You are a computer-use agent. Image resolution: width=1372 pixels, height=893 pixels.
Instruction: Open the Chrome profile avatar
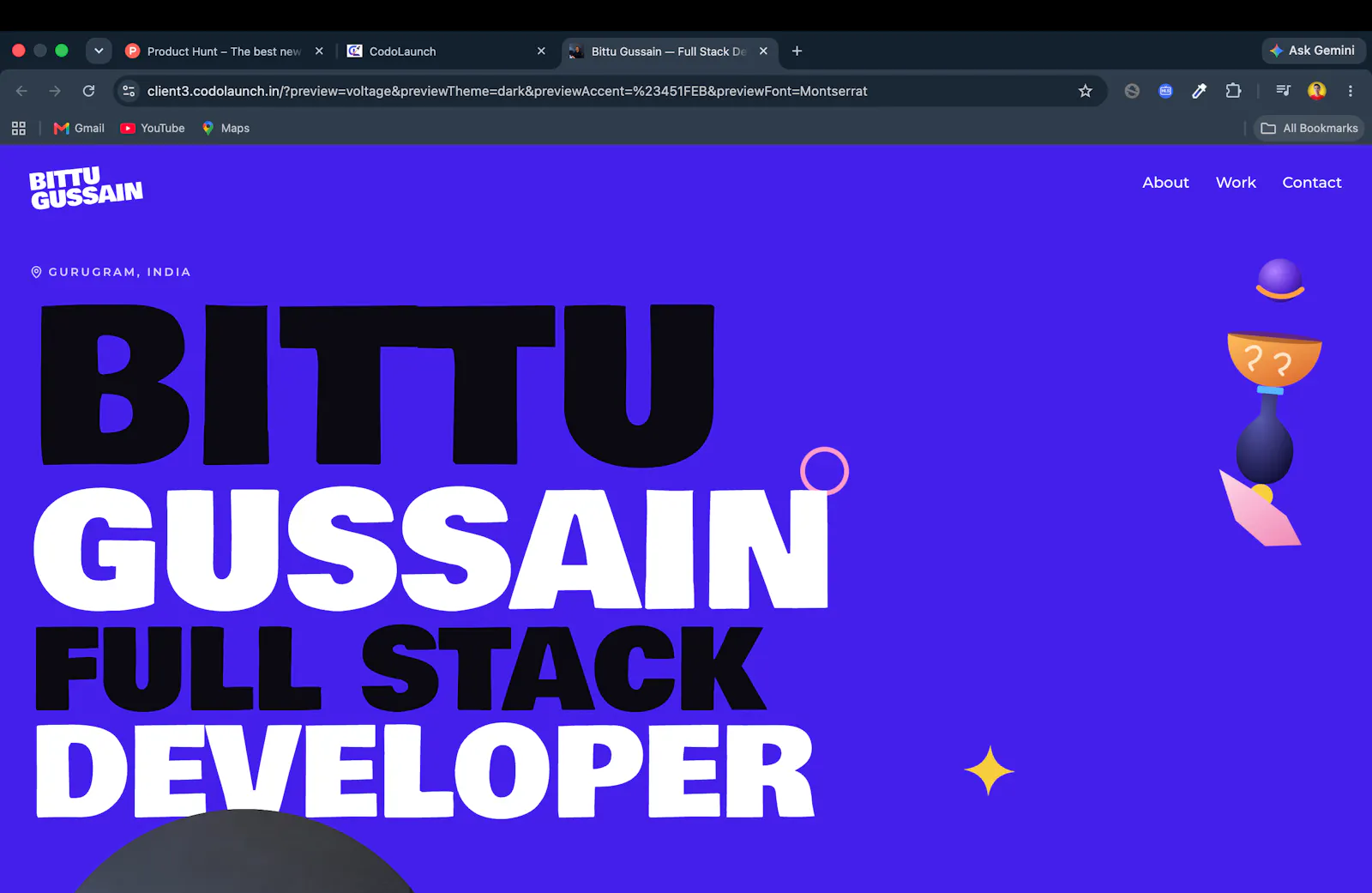(x=1317, y=91)
